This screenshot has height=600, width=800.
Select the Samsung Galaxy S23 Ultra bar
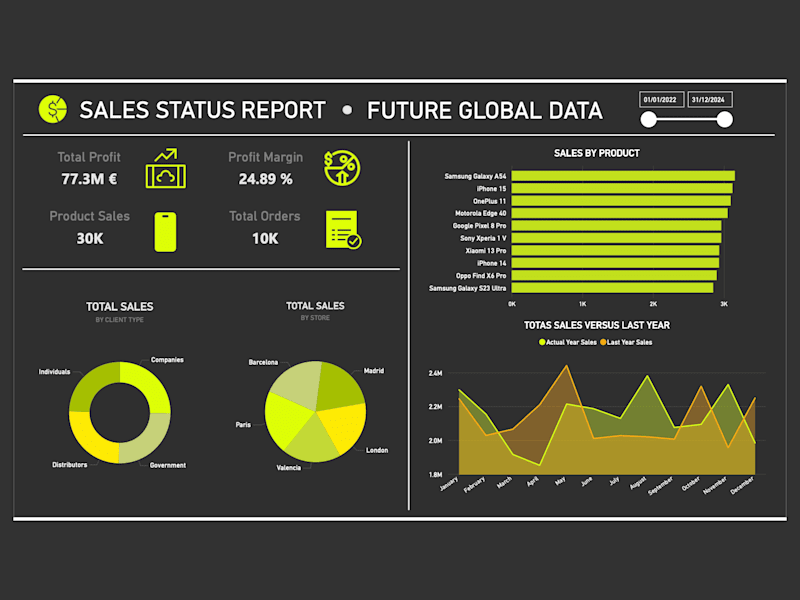click(x=612, y=288)
